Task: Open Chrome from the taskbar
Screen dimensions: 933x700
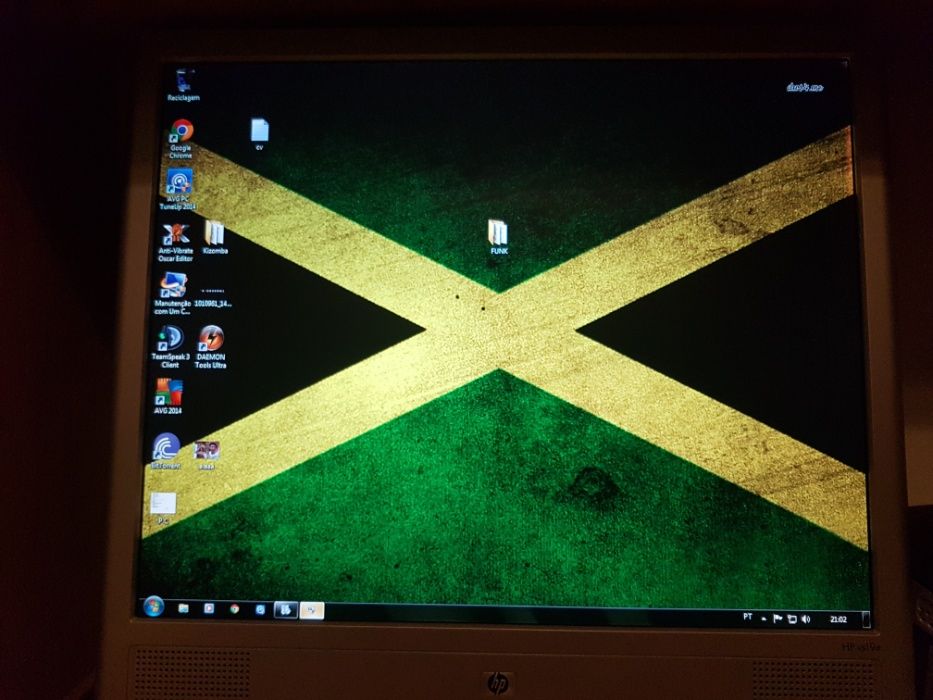Action: pos(234,609)
